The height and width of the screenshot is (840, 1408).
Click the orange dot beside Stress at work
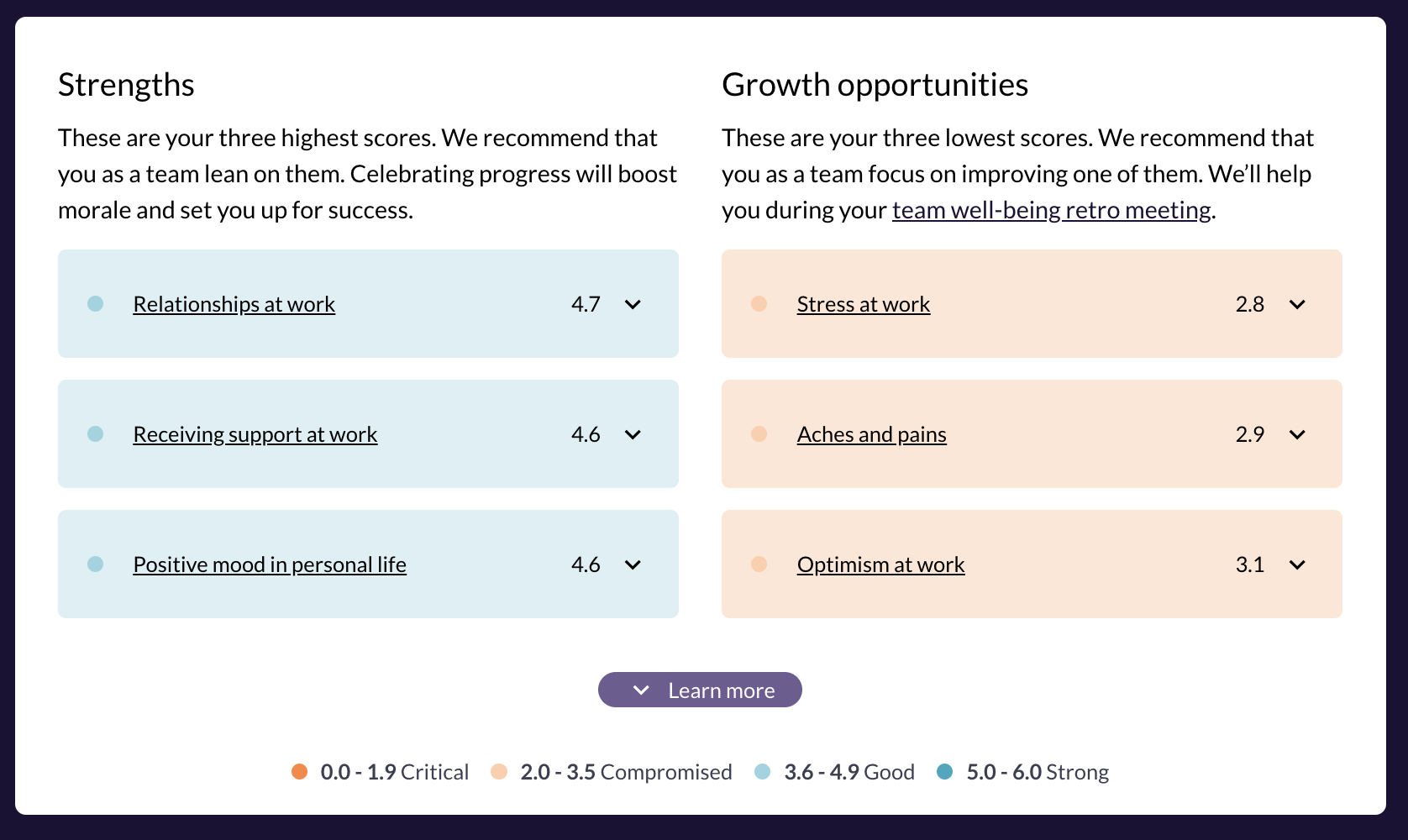pyautogui.click(x=759, y=303)
